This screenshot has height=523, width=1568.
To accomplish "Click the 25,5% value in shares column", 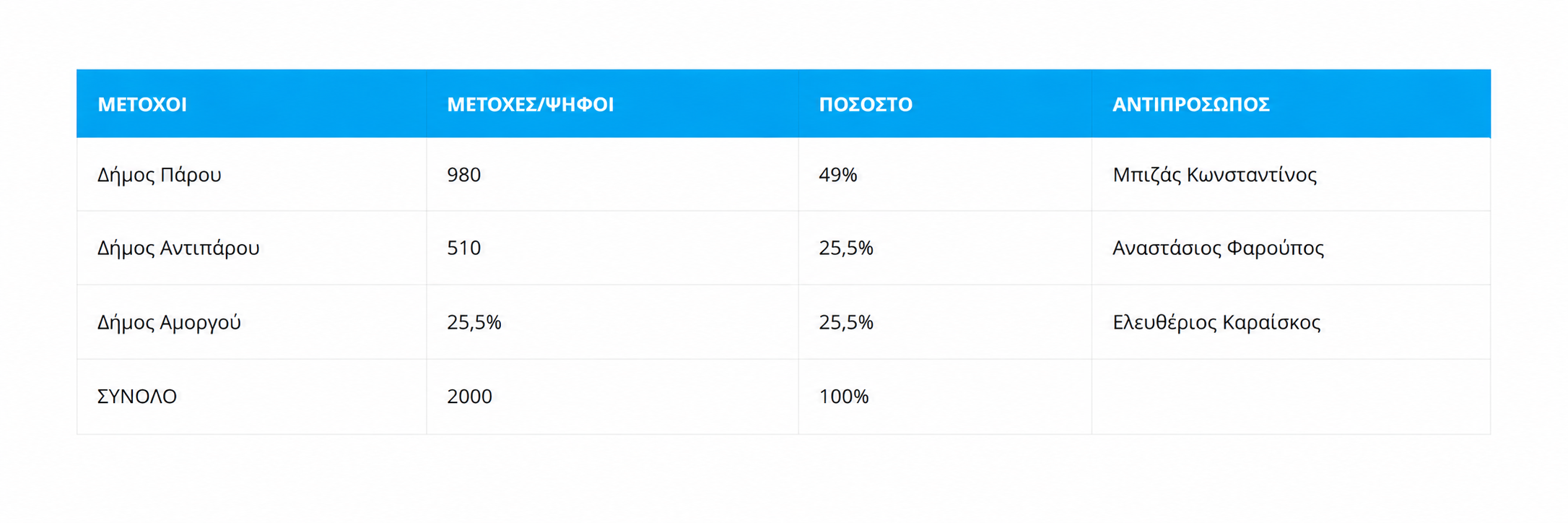I will pyautogui.click(x=474, y=322).
